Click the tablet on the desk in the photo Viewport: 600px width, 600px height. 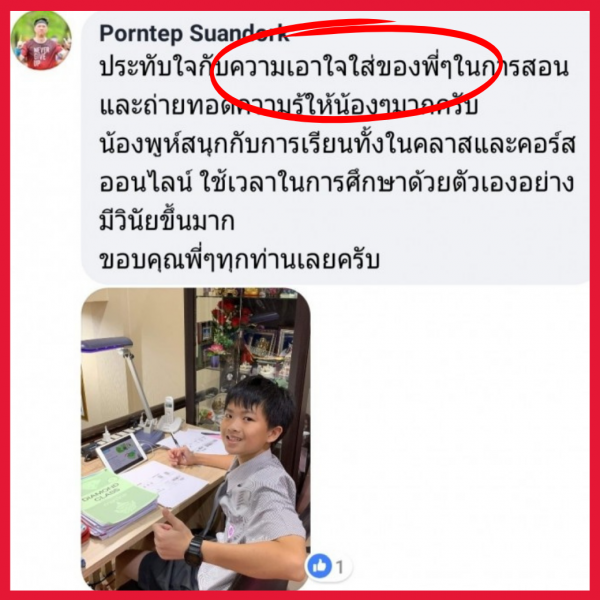tap(121, 452)
